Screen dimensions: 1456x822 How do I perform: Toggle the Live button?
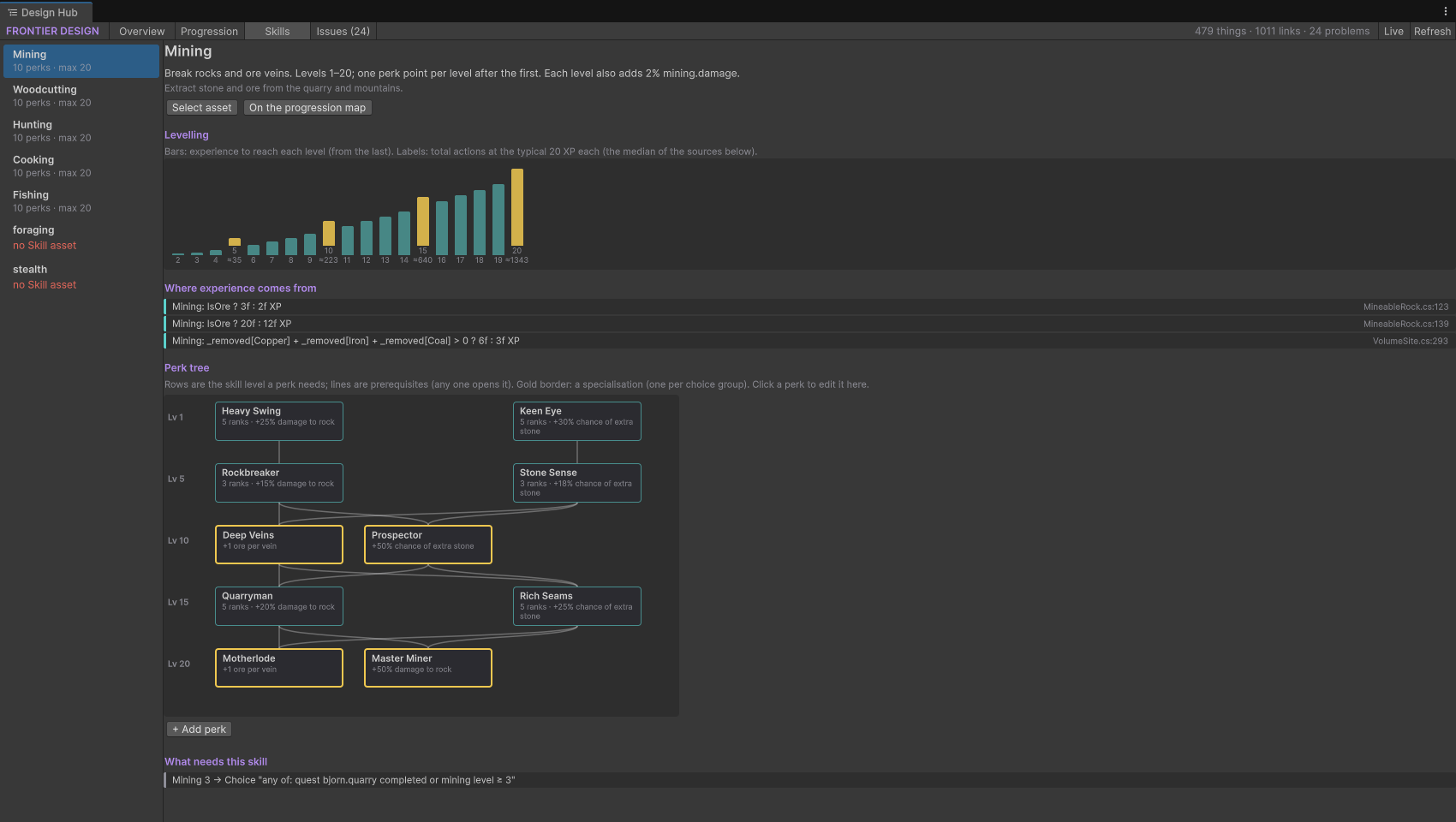(x=1393, y=32)
